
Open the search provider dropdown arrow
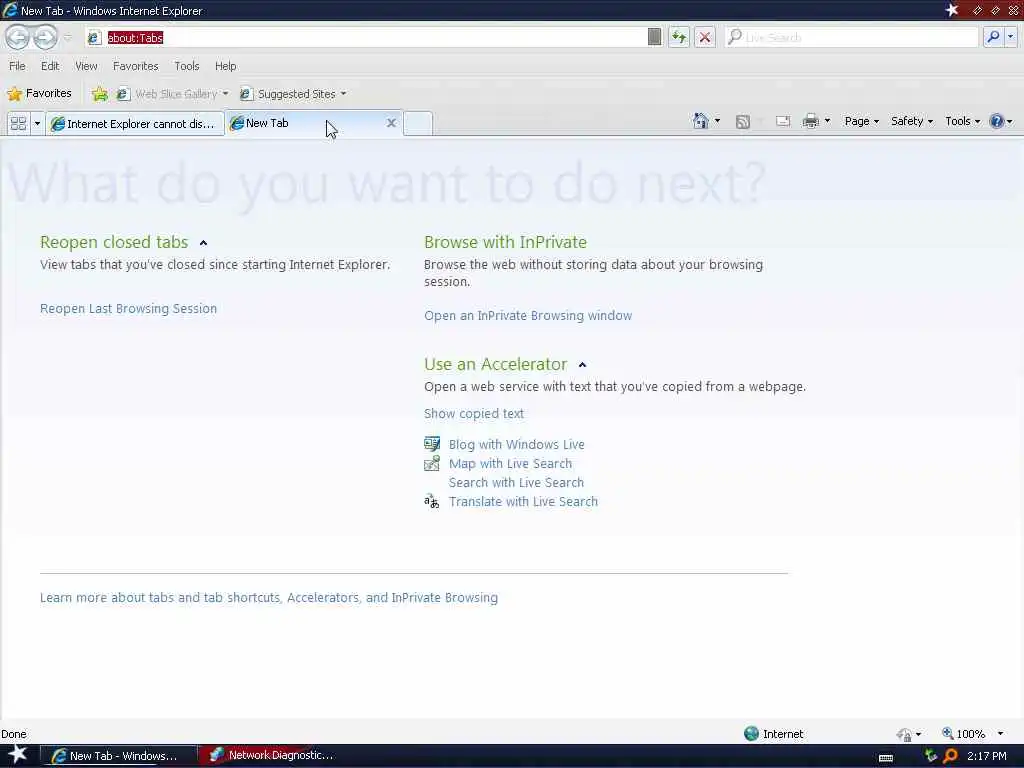[1010, 37]
